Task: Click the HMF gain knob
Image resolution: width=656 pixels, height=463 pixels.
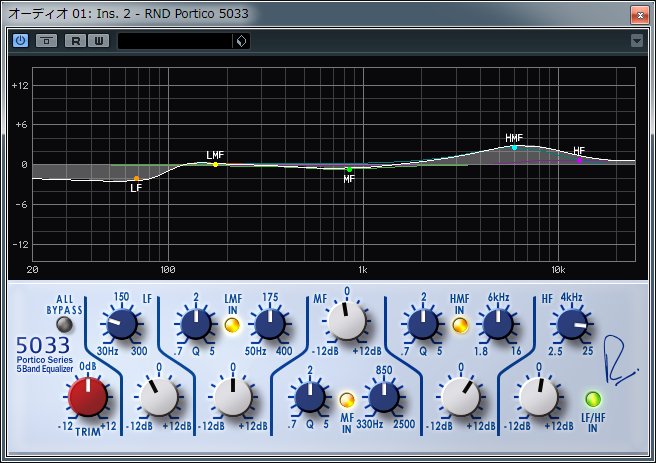Action: tap(461, 397)
